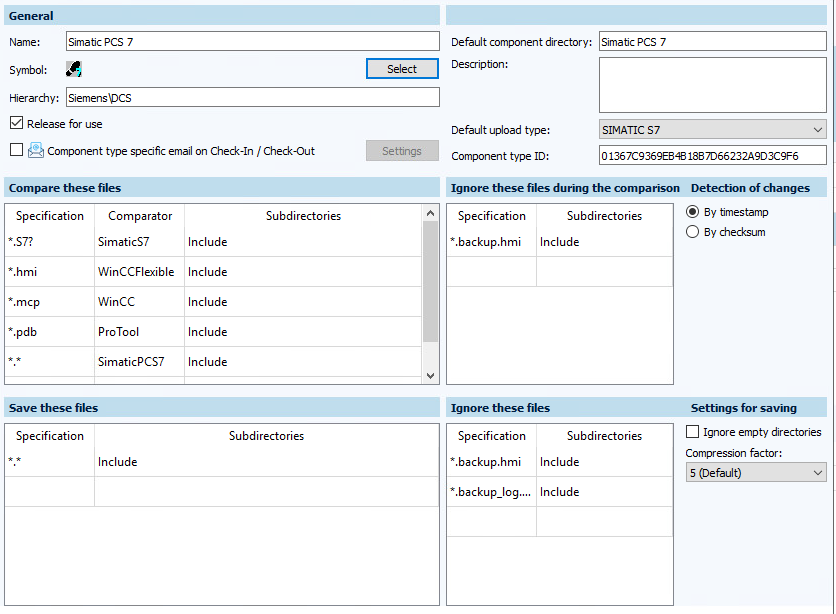
Task: Select the ProTool comparator cell
Action: point(140,332)
